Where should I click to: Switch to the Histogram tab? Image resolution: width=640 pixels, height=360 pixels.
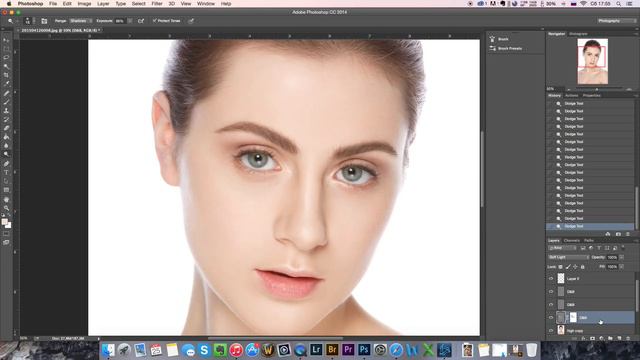tap(578, 34)
